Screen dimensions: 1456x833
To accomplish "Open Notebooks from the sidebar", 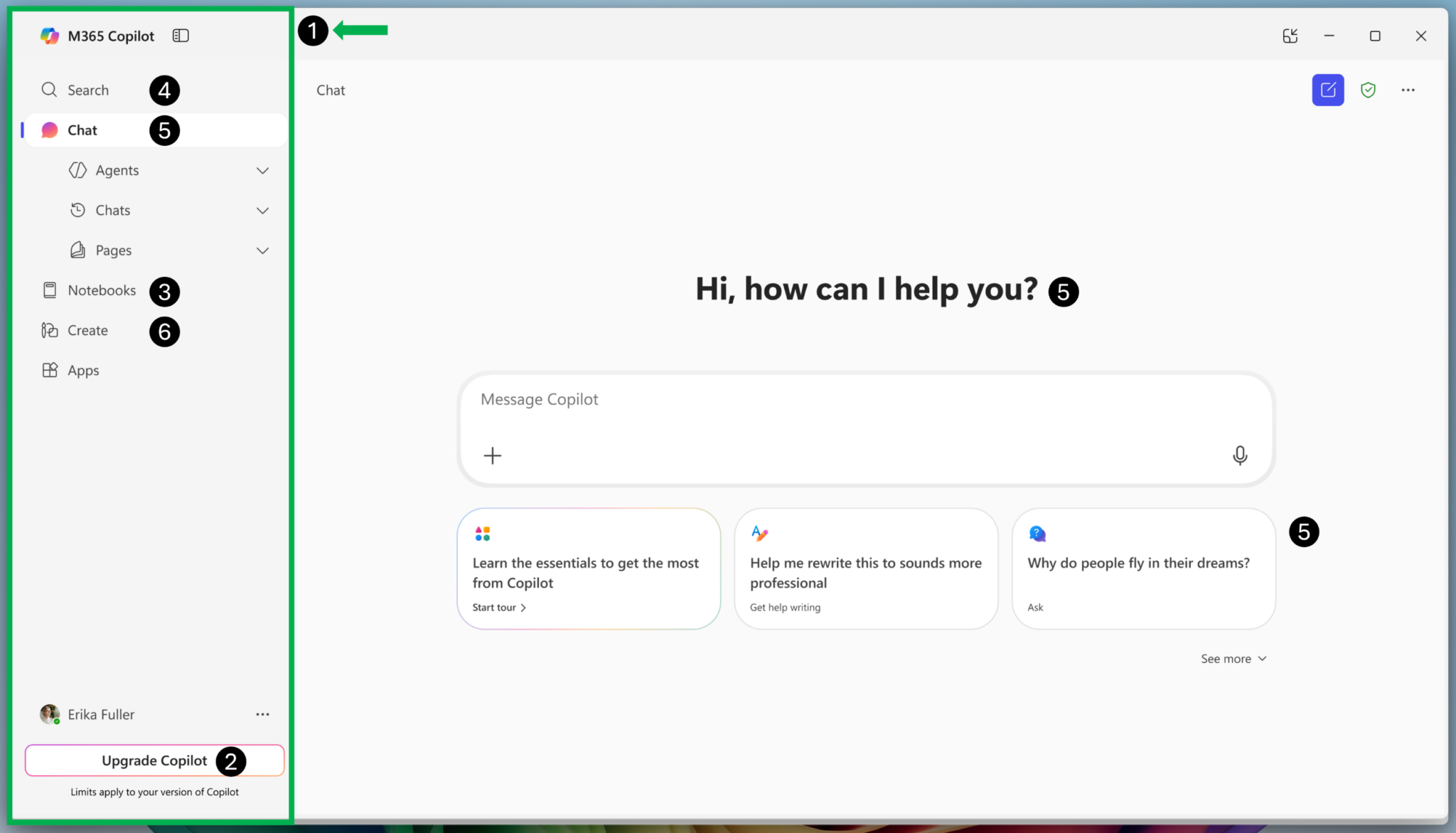I will 101,290.
